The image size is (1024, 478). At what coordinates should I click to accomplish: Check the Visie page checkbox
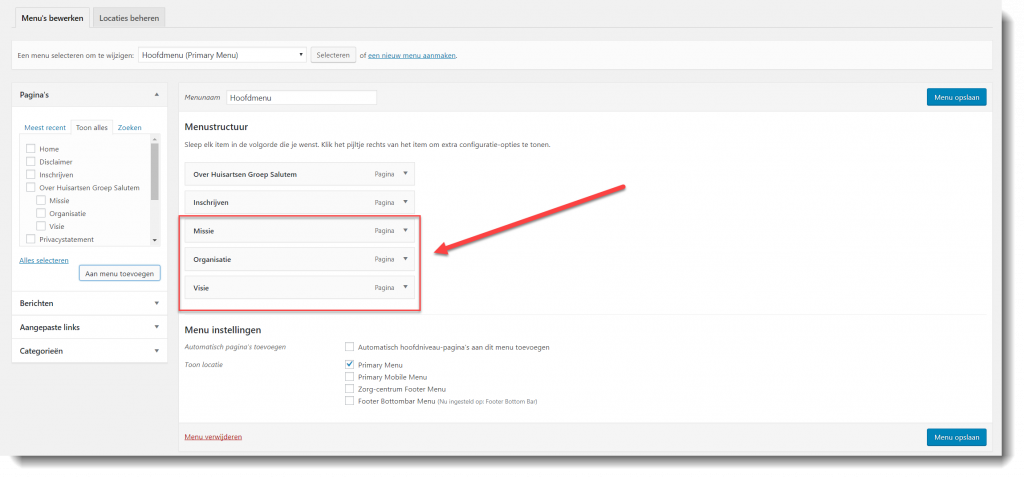click(40, 226)
